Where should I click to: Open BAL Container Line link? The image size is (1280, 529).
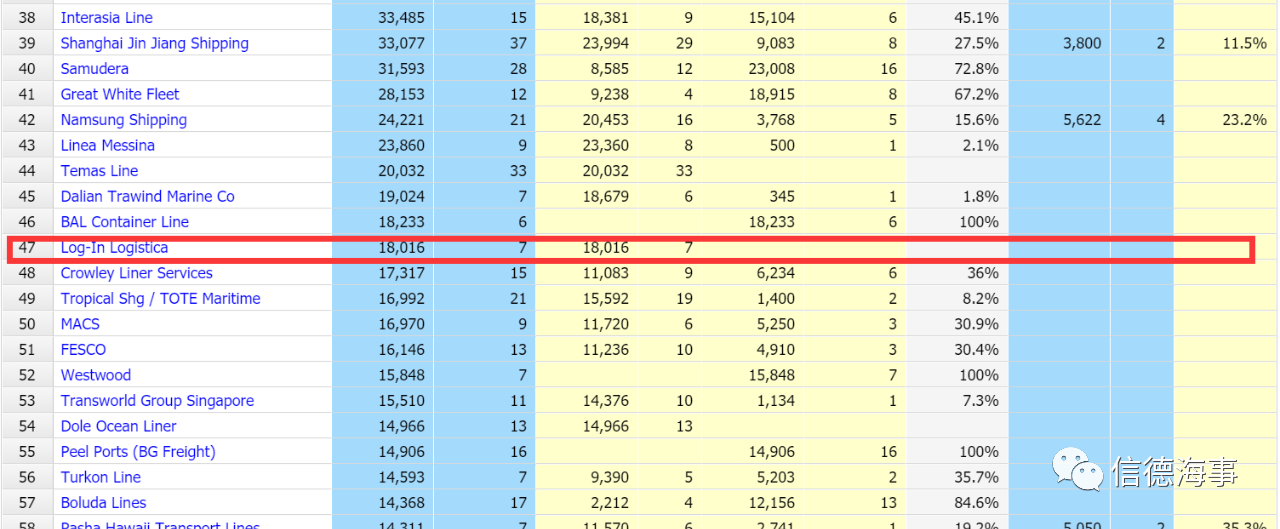pos(125,222)
